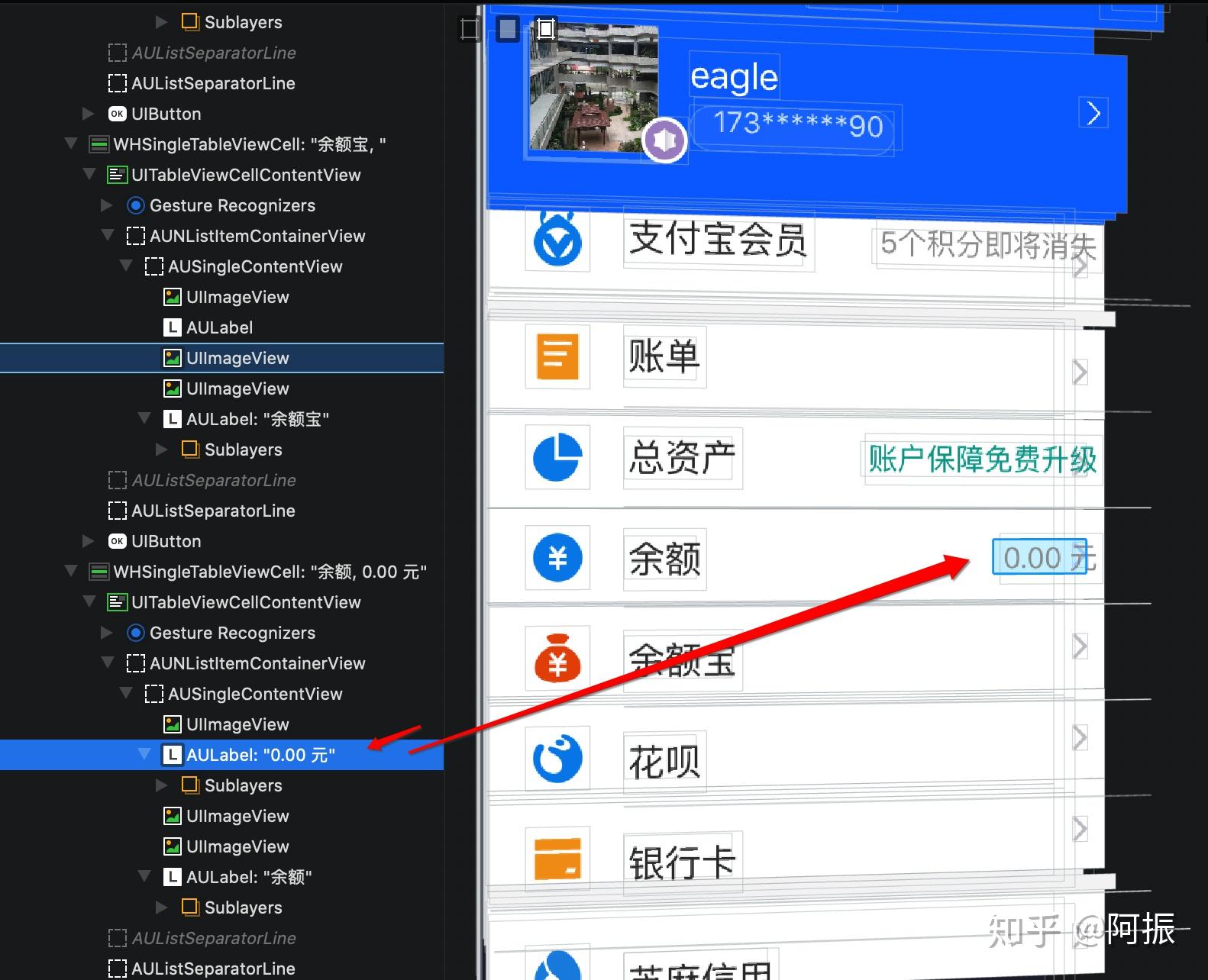Click the 余额宝 label in canvas
Image resolution: width=1208 pixels, height=980 pixels.
coord(682,659)
